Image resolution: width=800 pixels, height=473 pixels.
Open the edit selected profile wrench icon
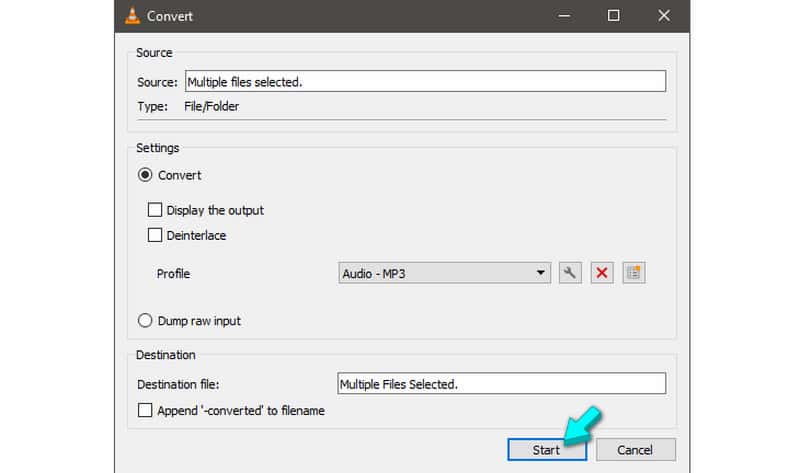(570, 273)
